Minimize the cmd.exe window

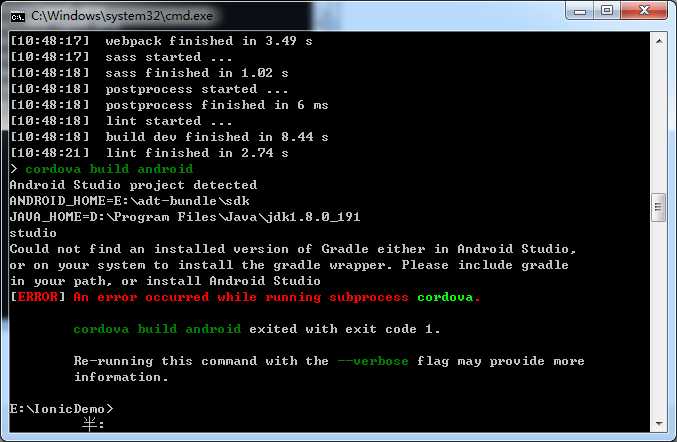(580, 11)
